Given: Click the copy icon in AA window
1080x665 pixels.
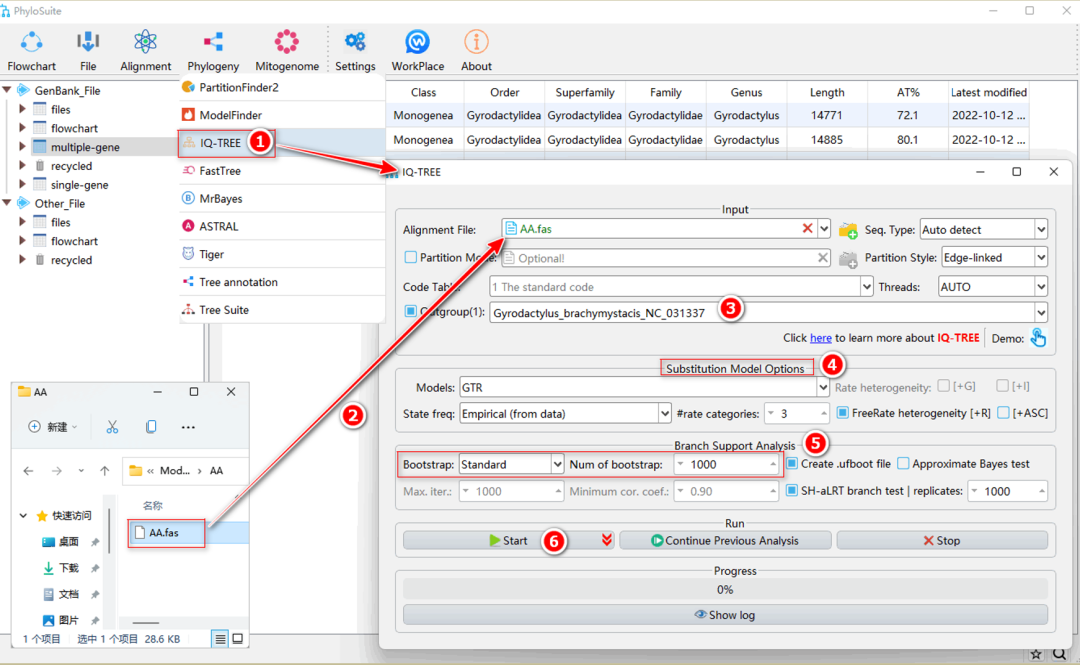Looking at the screenshot, I should click(151, 427).
